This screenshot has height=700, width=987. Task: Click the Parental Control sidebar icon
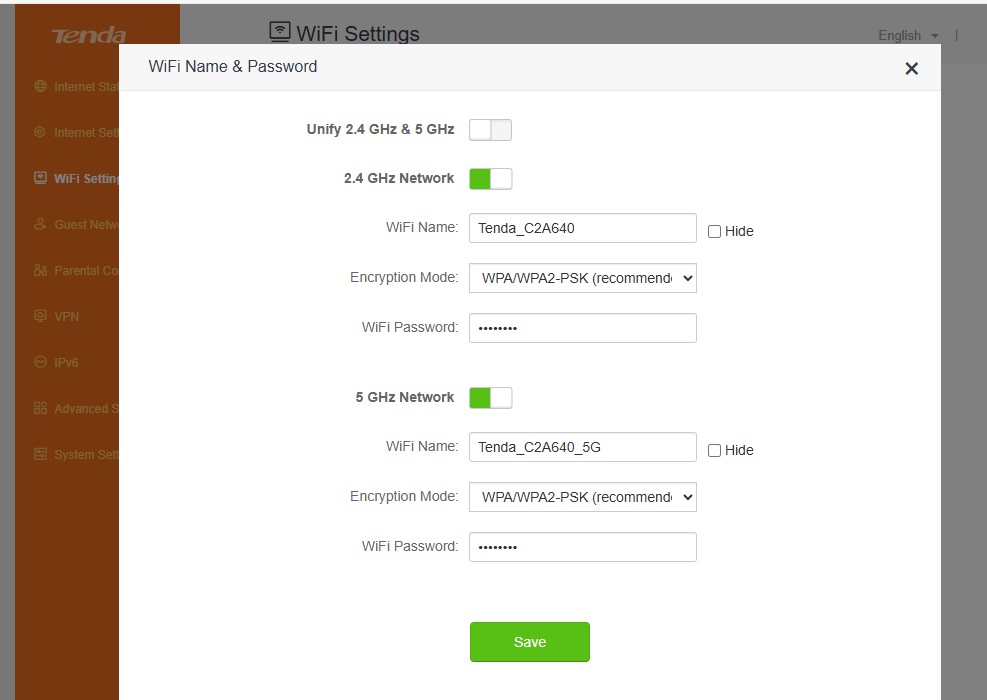[40, 270]
